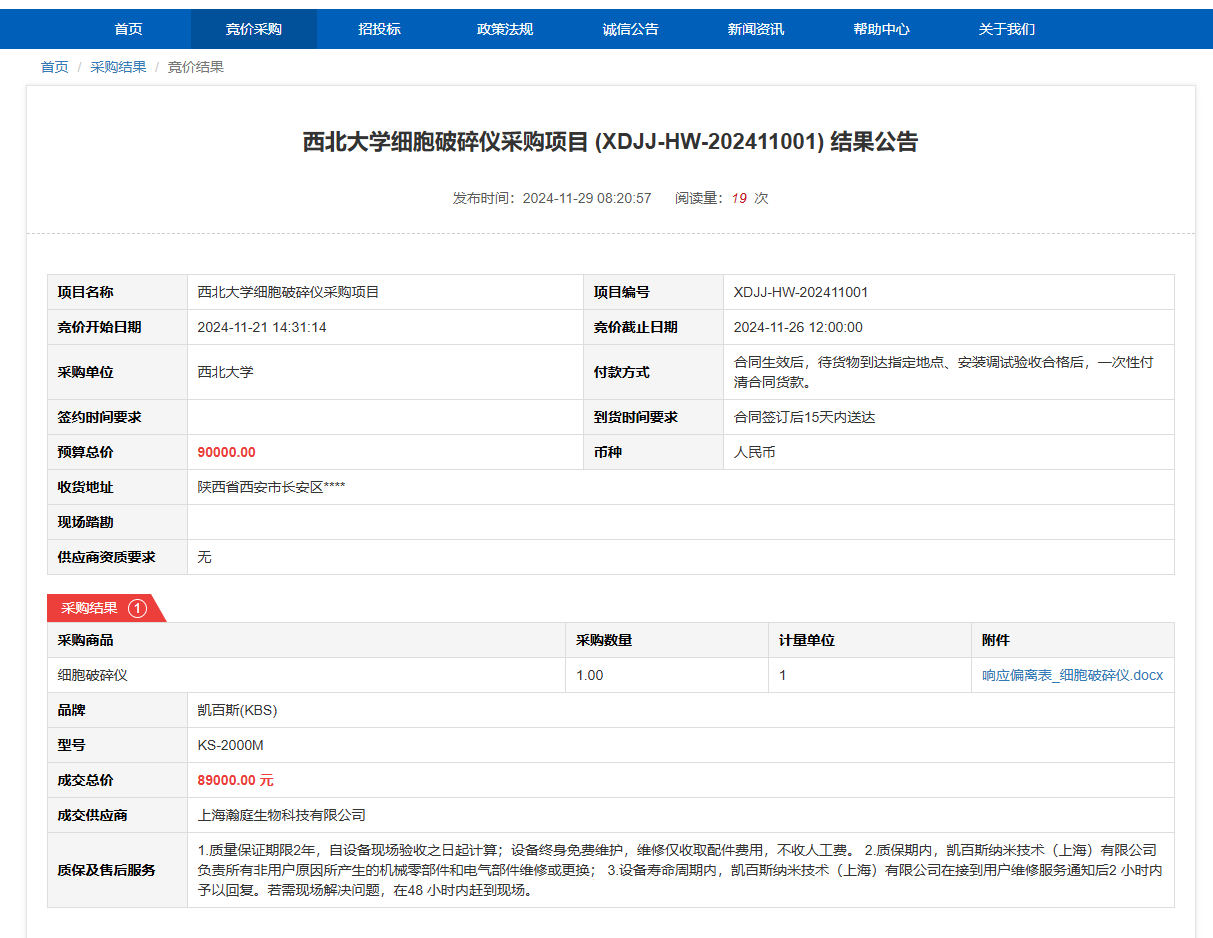Click the budget total 90000.00 value
Screen dimensions: 1213x938
click(x=226, y=452)
